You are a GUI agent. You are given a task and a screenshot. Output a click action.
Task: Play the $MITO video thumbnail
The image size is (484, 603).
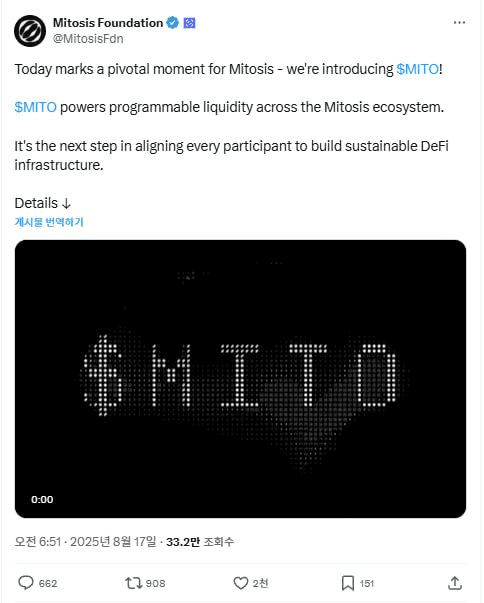240,379
